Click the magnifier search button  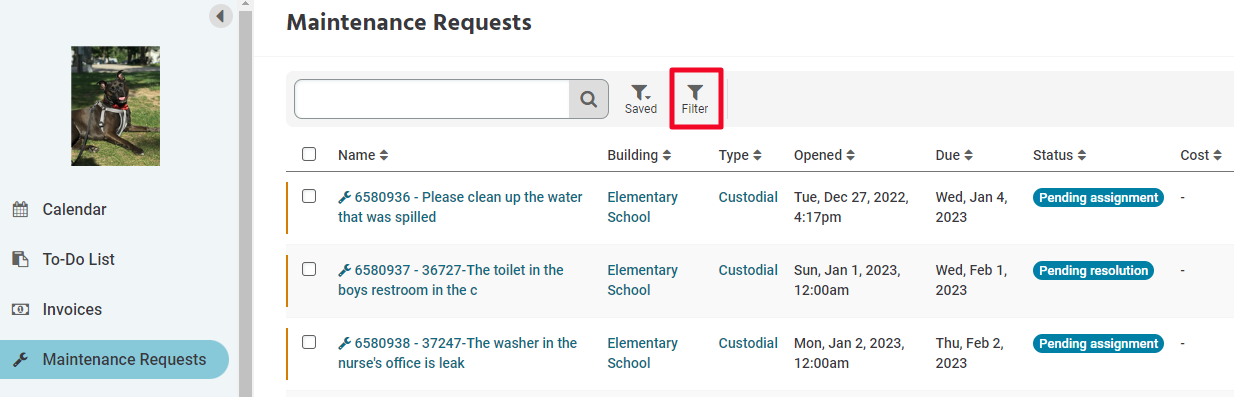[589, 99]
